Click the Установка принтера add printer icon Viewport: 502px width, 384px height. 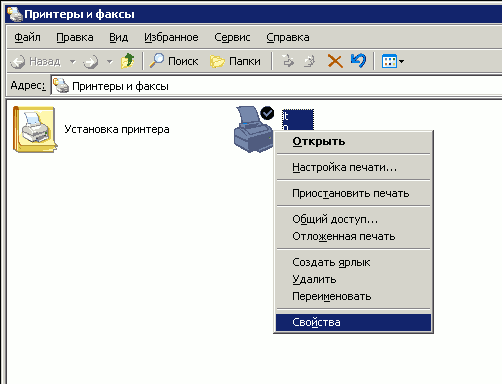click(x=35, y=129)
